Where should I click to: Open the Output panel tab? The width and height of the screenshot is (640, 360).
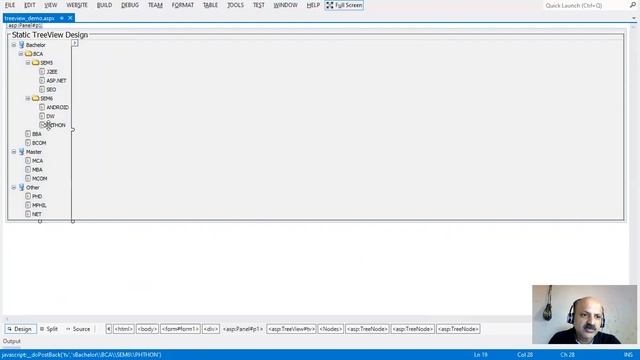pos(12,341)
